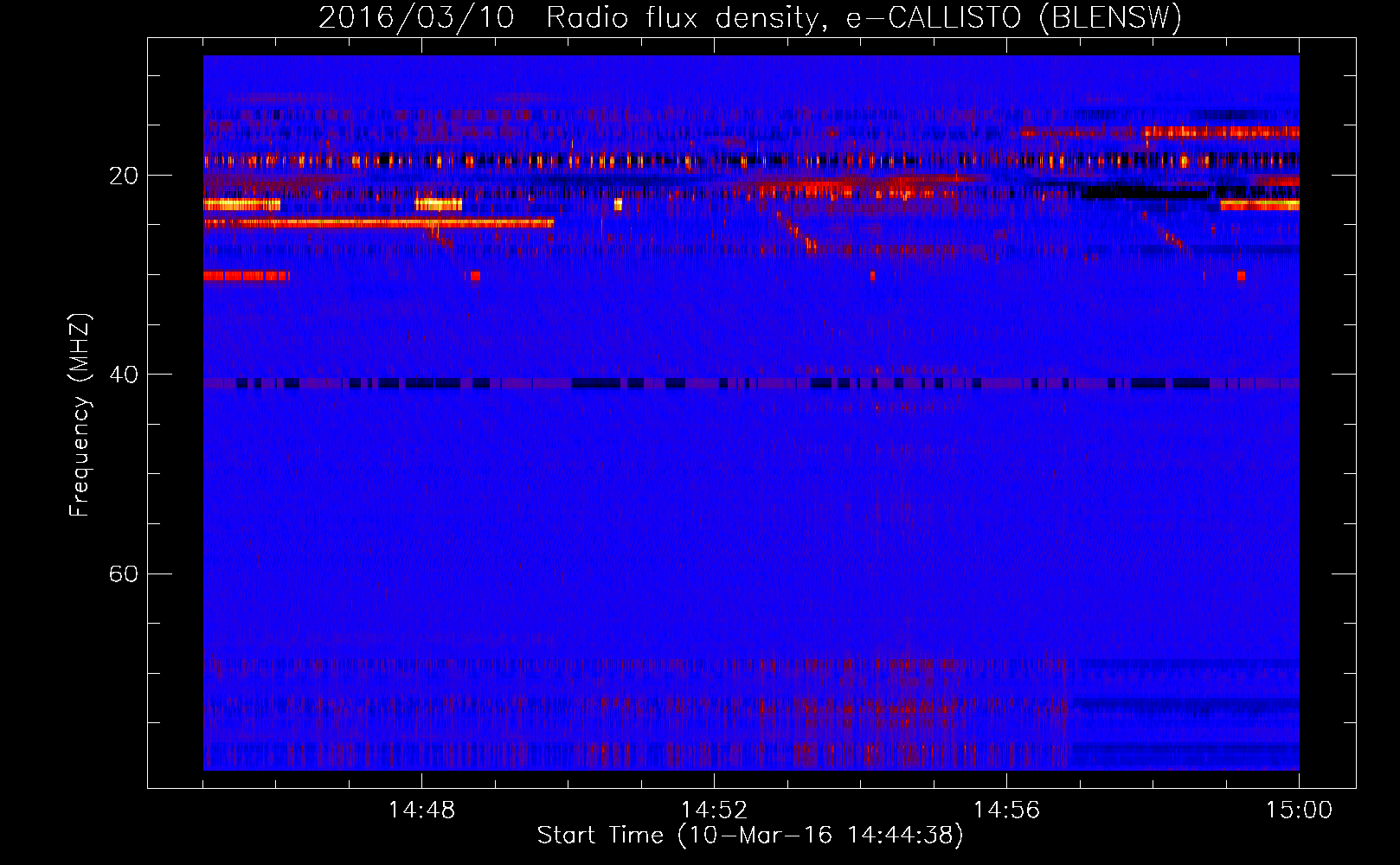This screenshot has width=1400, height=865.
Task: Click the "40" frequency tick label
Action: tap(124, 375)
